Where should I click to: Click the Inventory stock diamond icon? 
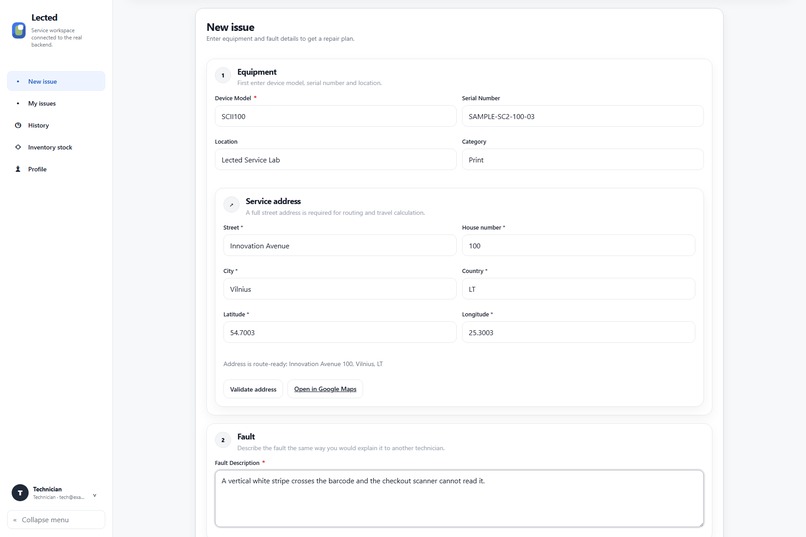[18, 147]
